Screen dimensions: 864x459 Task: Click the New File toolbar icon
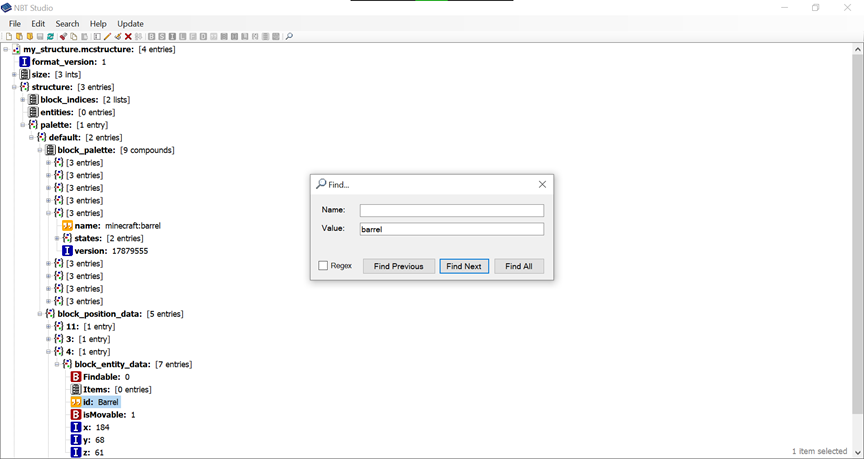tap(9, 37)
